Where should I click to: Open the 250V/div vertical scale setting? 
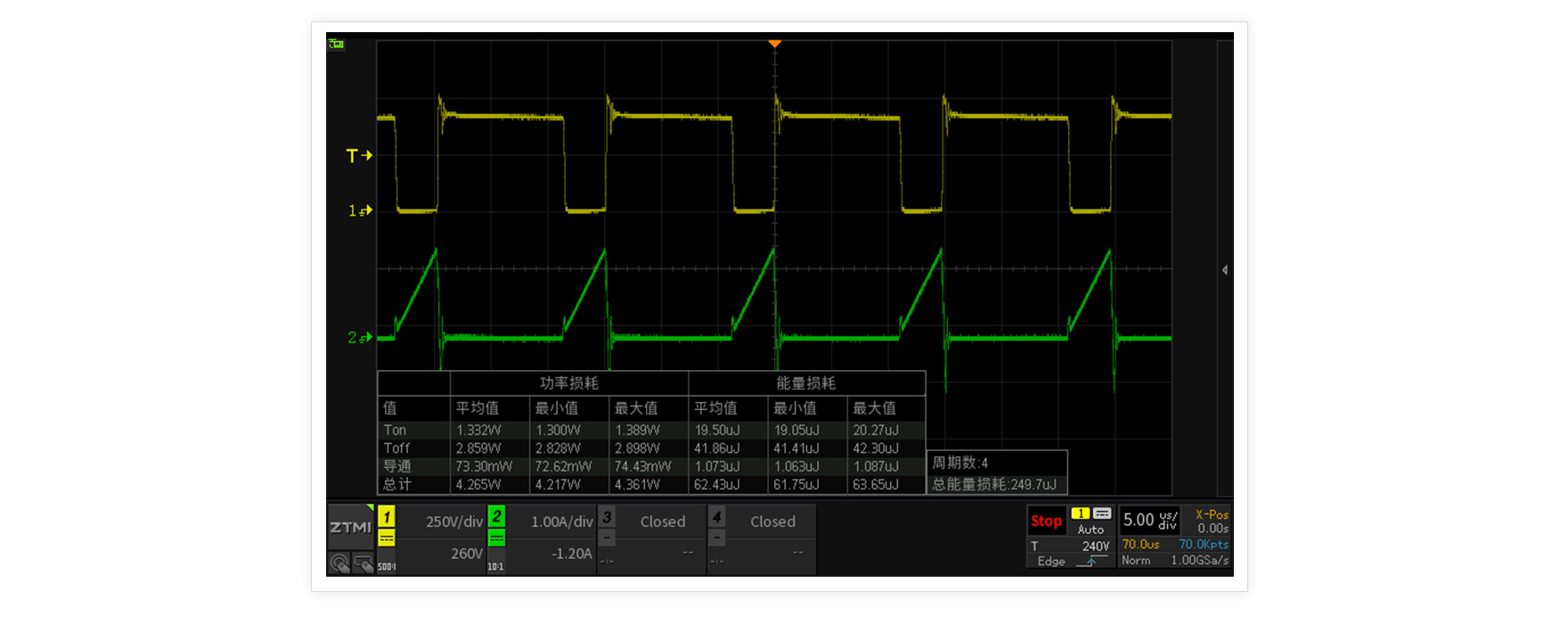coord(453,521)
